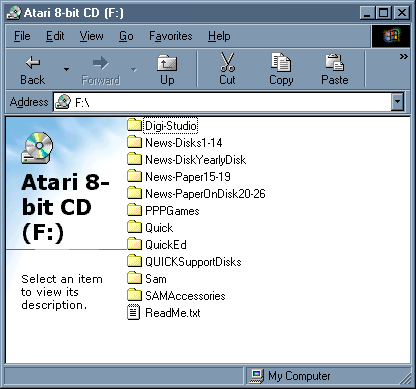Open the Edit menu
The image size is (416, 389).
click(x=55, y=36)
